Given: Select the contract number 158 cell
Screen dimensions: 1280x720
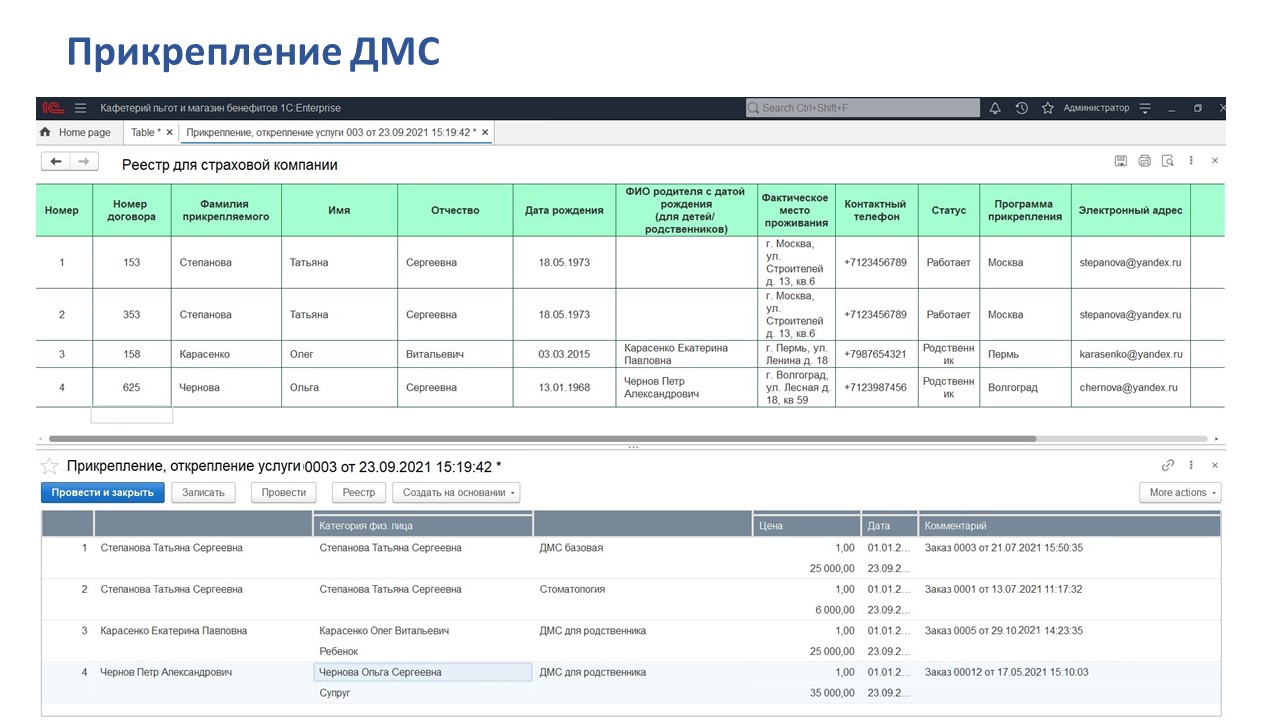Looking at the screenshot, I should coord(131,354).
